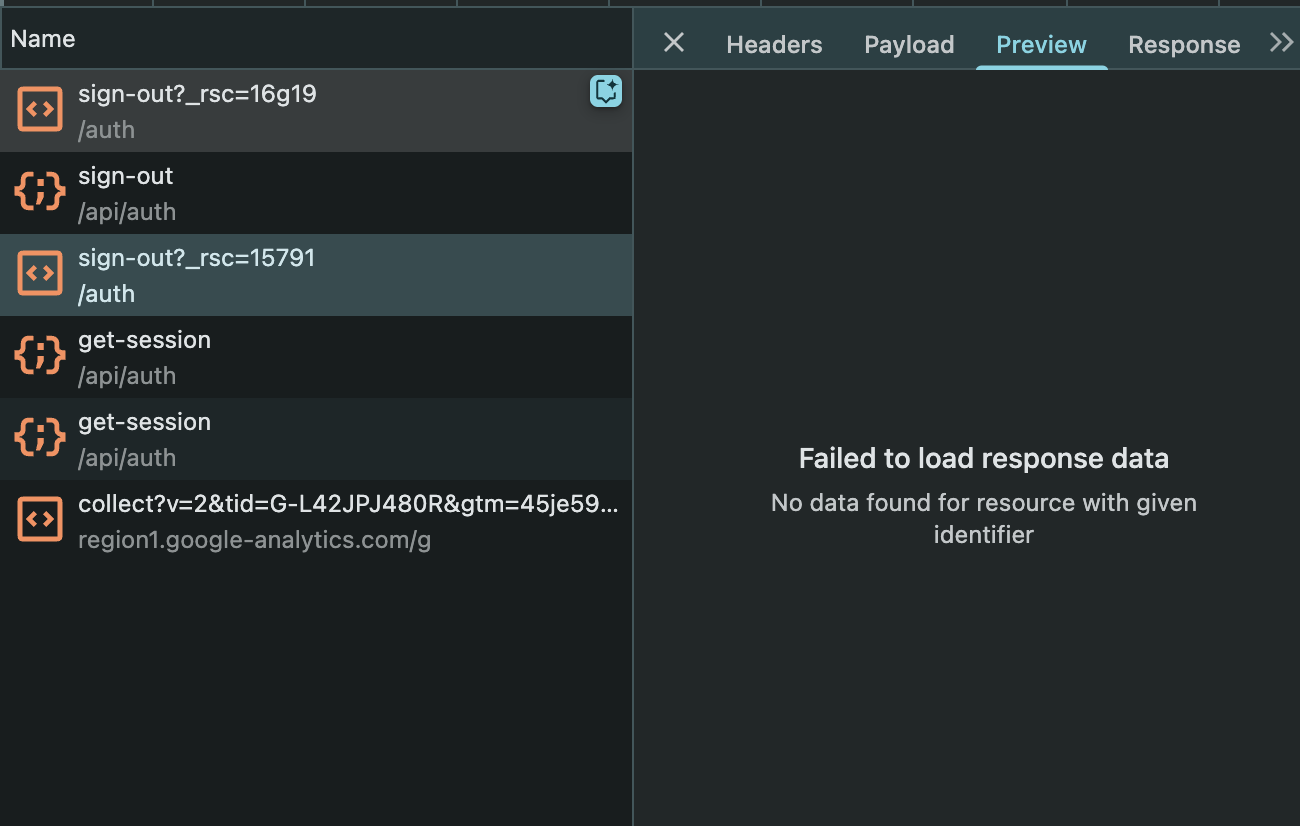
Task: Close the request details panel
Action: tap(674, 43)
